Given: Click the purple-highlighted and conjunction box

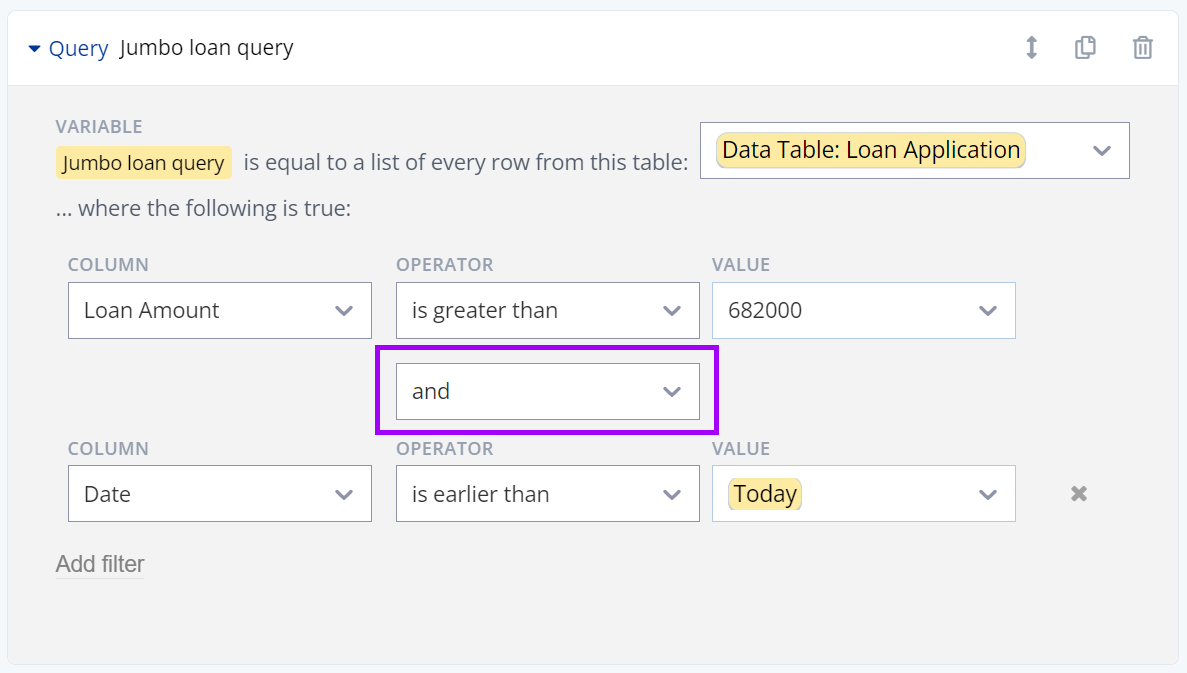Looking at the screenshot, I should point(547,391).
